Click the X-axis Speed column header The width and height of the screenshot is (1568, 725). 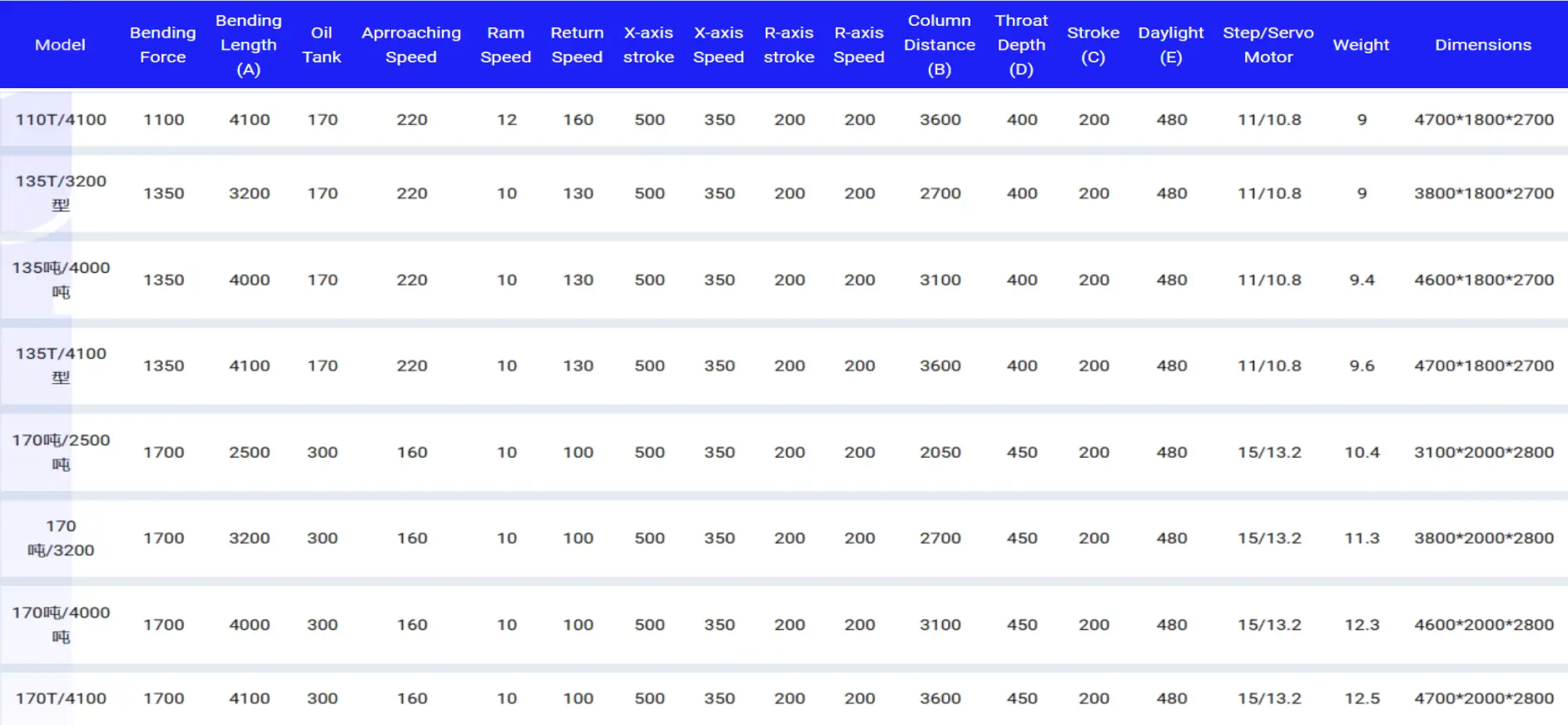[719, 45]
